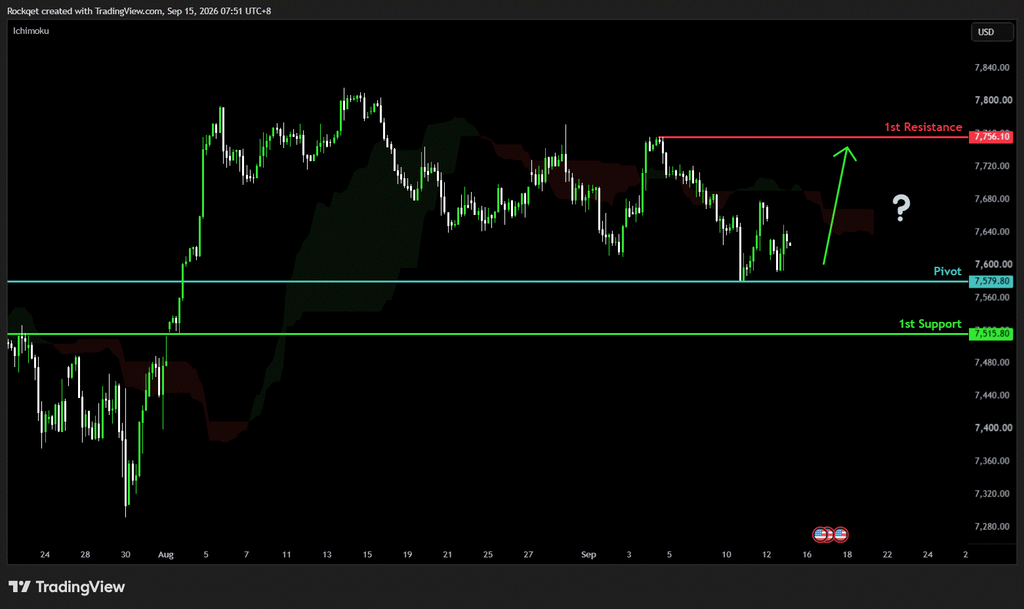Click the Aug label on time axis
The width and height of the screenshot is (1024, 609).
tap(166, 555)
